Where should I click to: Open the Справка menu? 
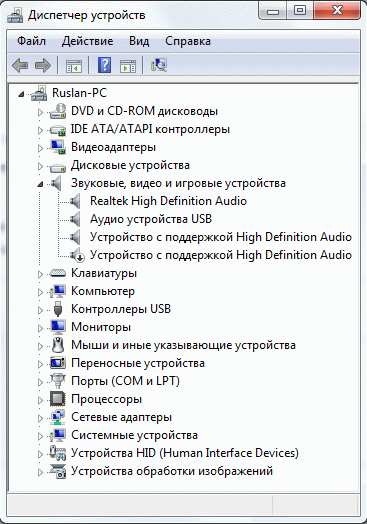coord(188,41)
